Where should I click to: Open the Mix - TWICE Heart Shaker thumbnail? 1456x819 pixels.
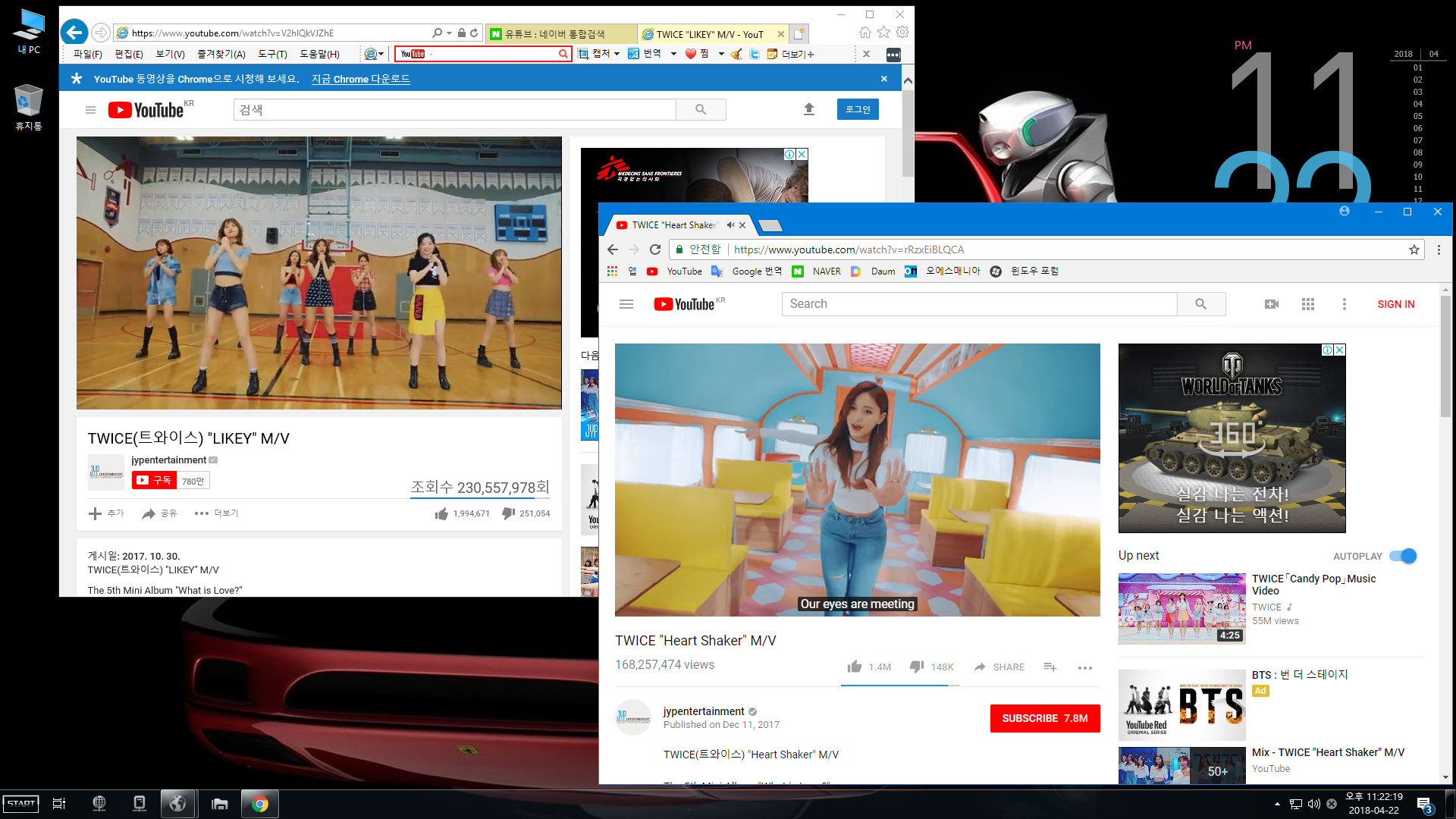point(1181,765)
